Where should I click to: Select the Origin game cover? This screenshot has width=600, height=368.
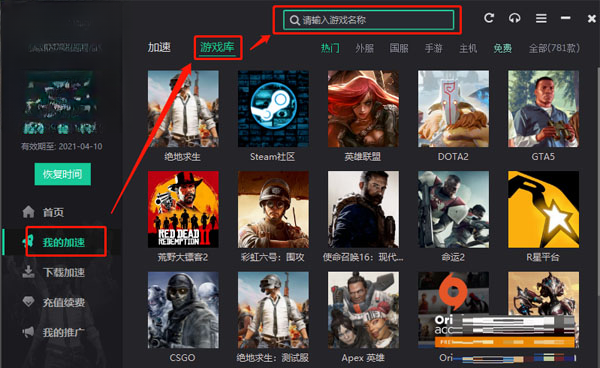pos(453,310)
